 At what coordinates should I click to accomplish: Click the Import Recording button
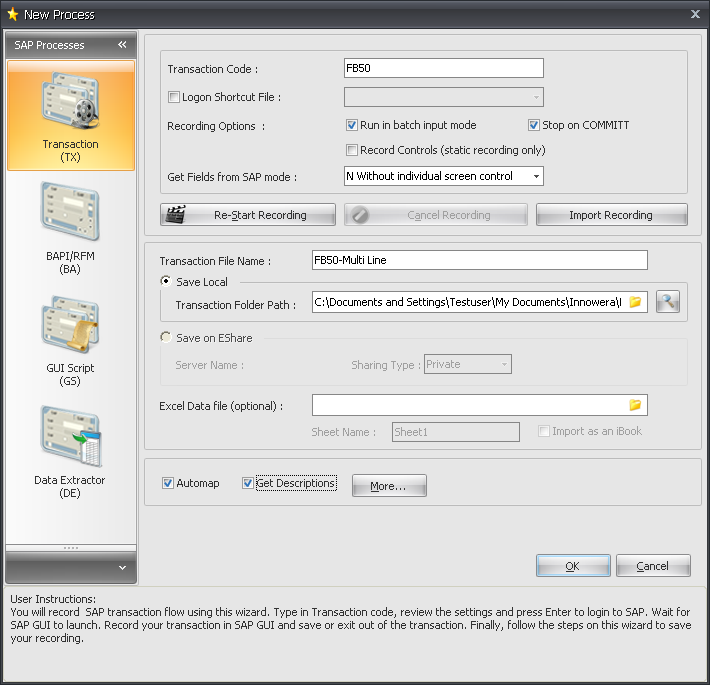611,215
